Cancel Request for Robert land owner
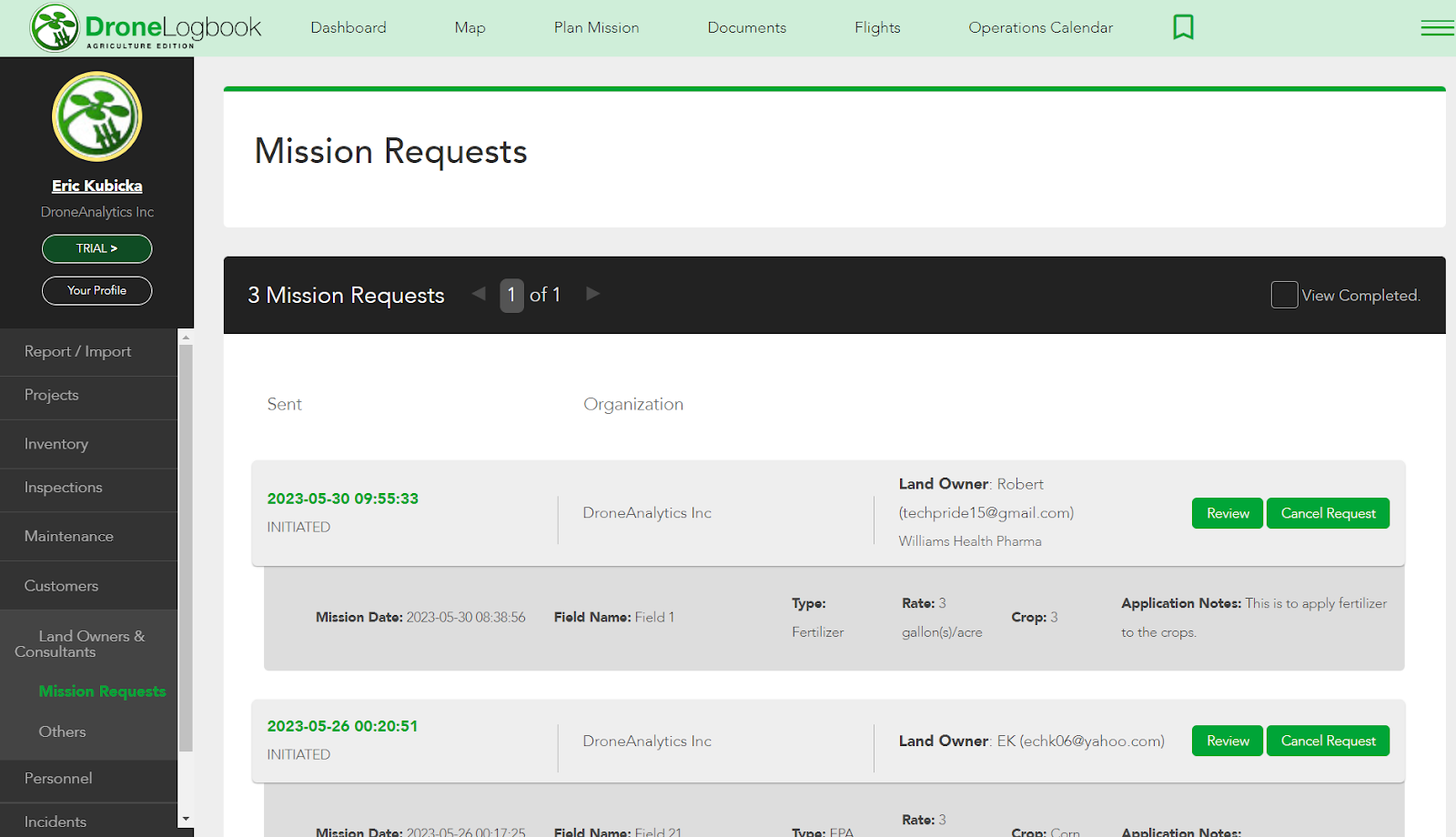Screen dimensions: 1456x837 1328,513
